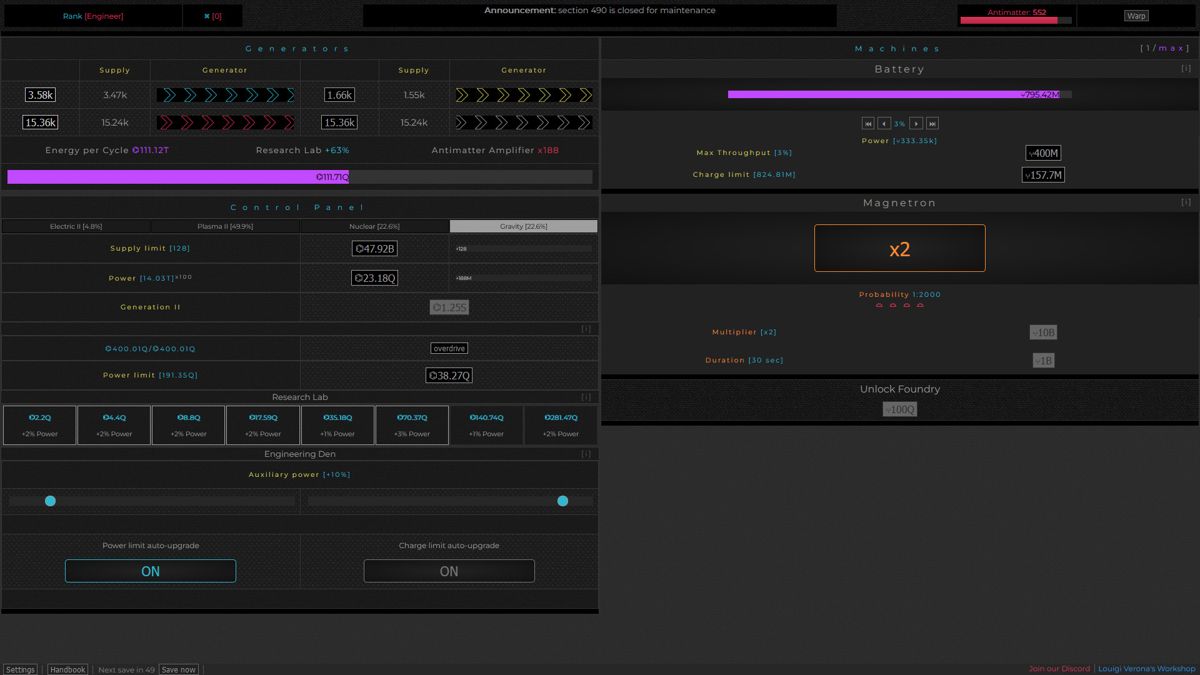The image size is (1200, 675).
Task: Click the blue chevron generator bar
Action: (x=225, y=95)
